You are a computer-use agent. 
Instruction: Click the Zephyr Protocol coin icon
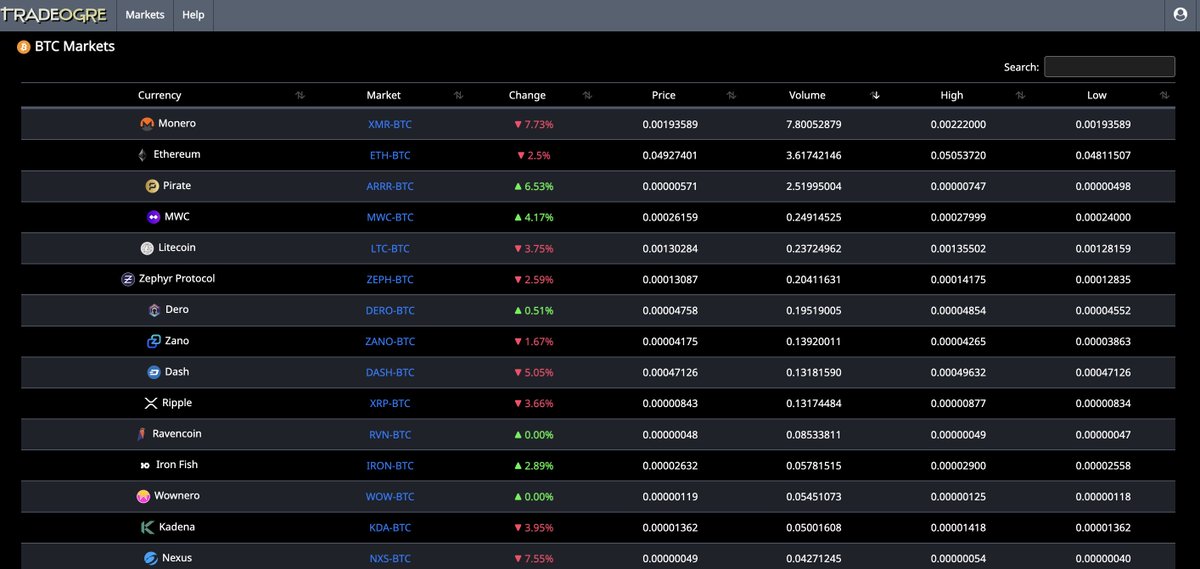tap(128, 279)
